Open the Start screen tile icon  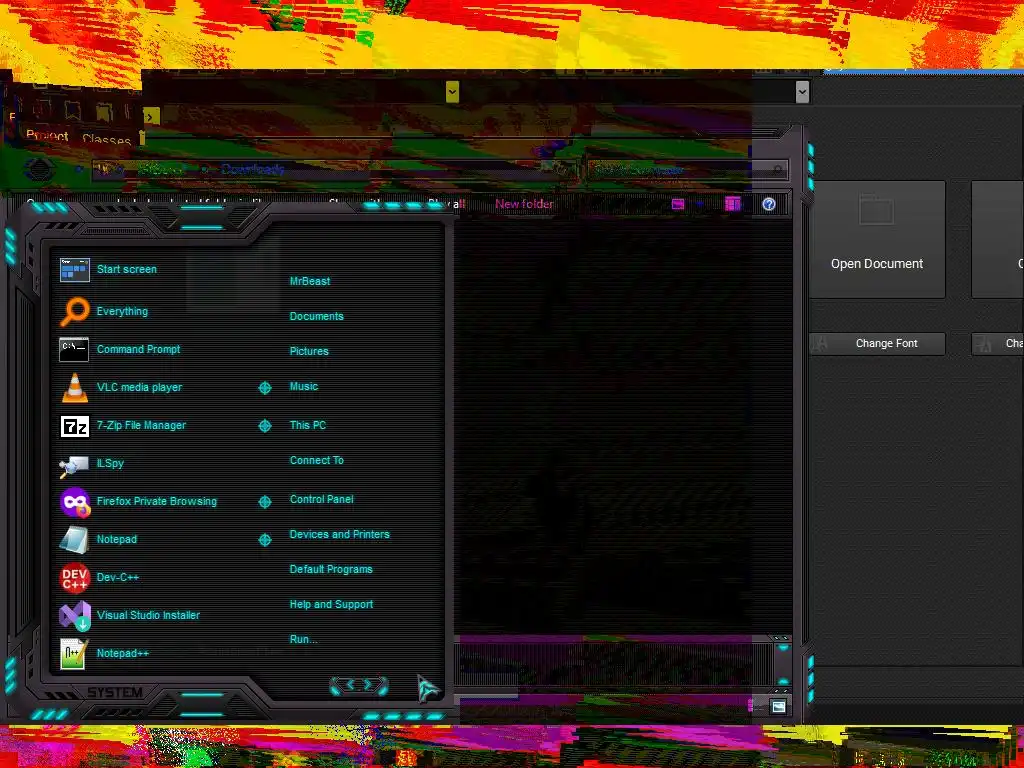pos(74,270)
